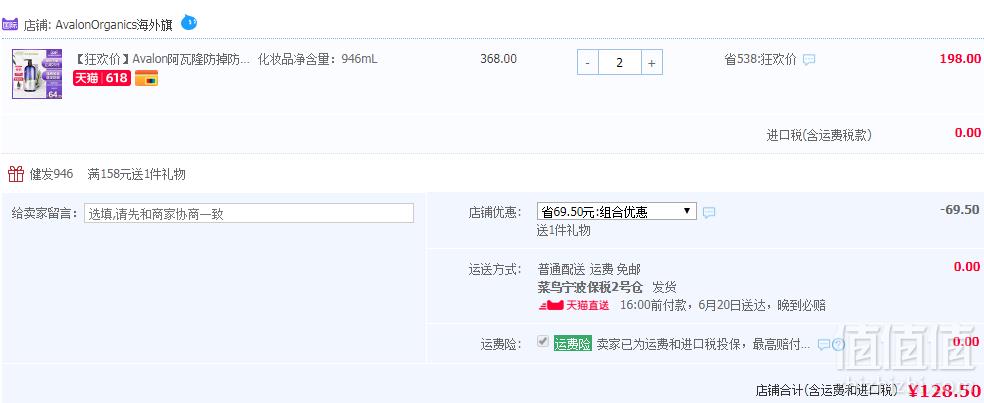Image resolution: width=984 pixels, height=403 pixels.
Task: Click the 菜鸟宁波保税2号仓 warehouse text
Action: 591,287
